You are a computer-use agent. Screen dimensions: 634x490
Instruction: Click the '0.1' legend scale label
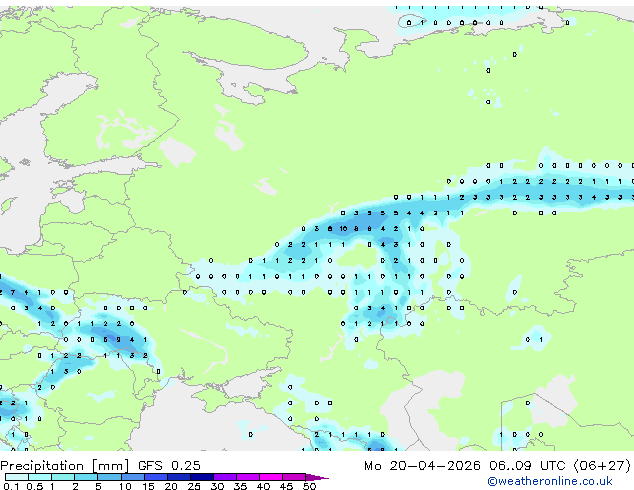[x=11, y=486]
